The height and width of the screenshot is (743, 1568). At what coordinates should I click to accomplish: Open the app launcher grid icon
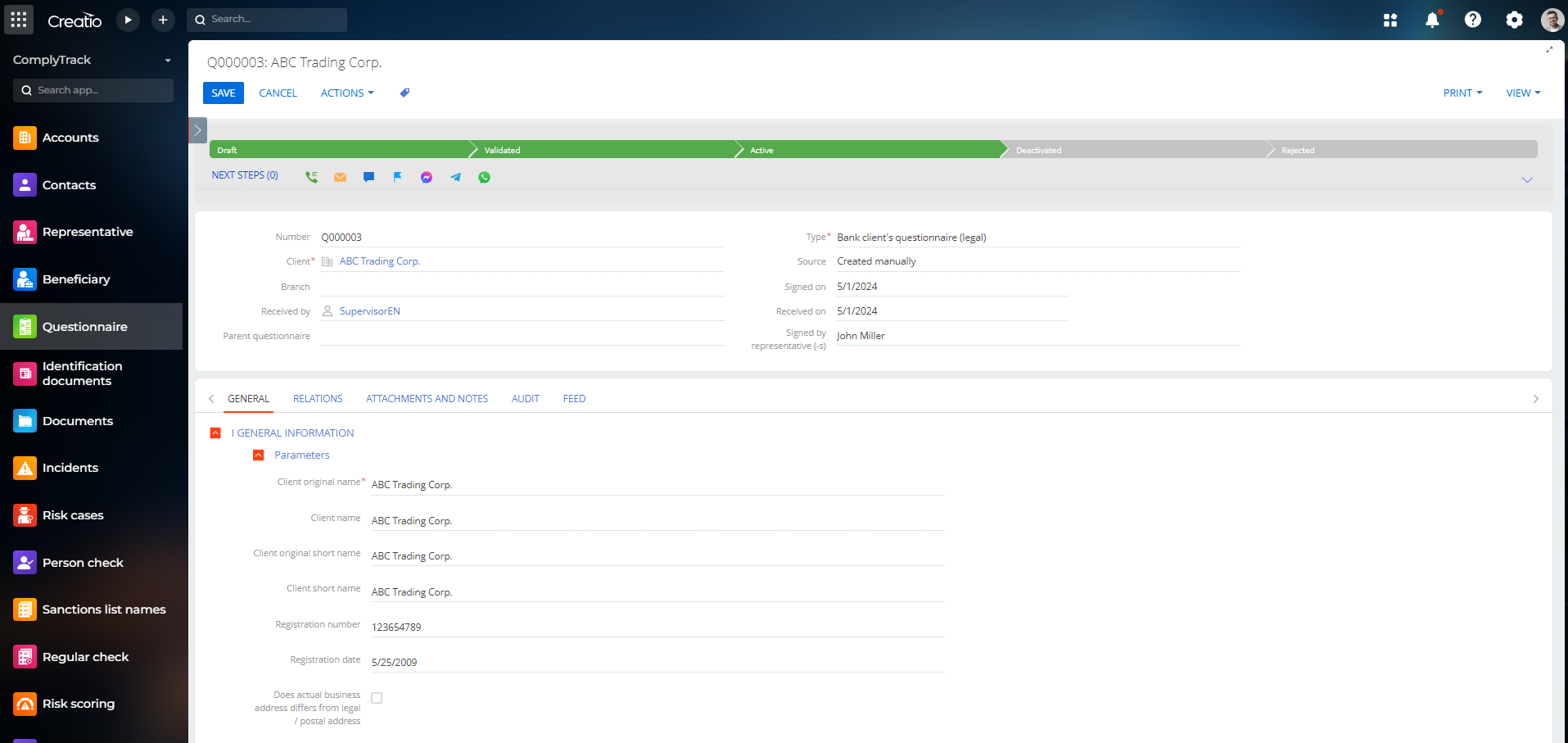point(19,20)
